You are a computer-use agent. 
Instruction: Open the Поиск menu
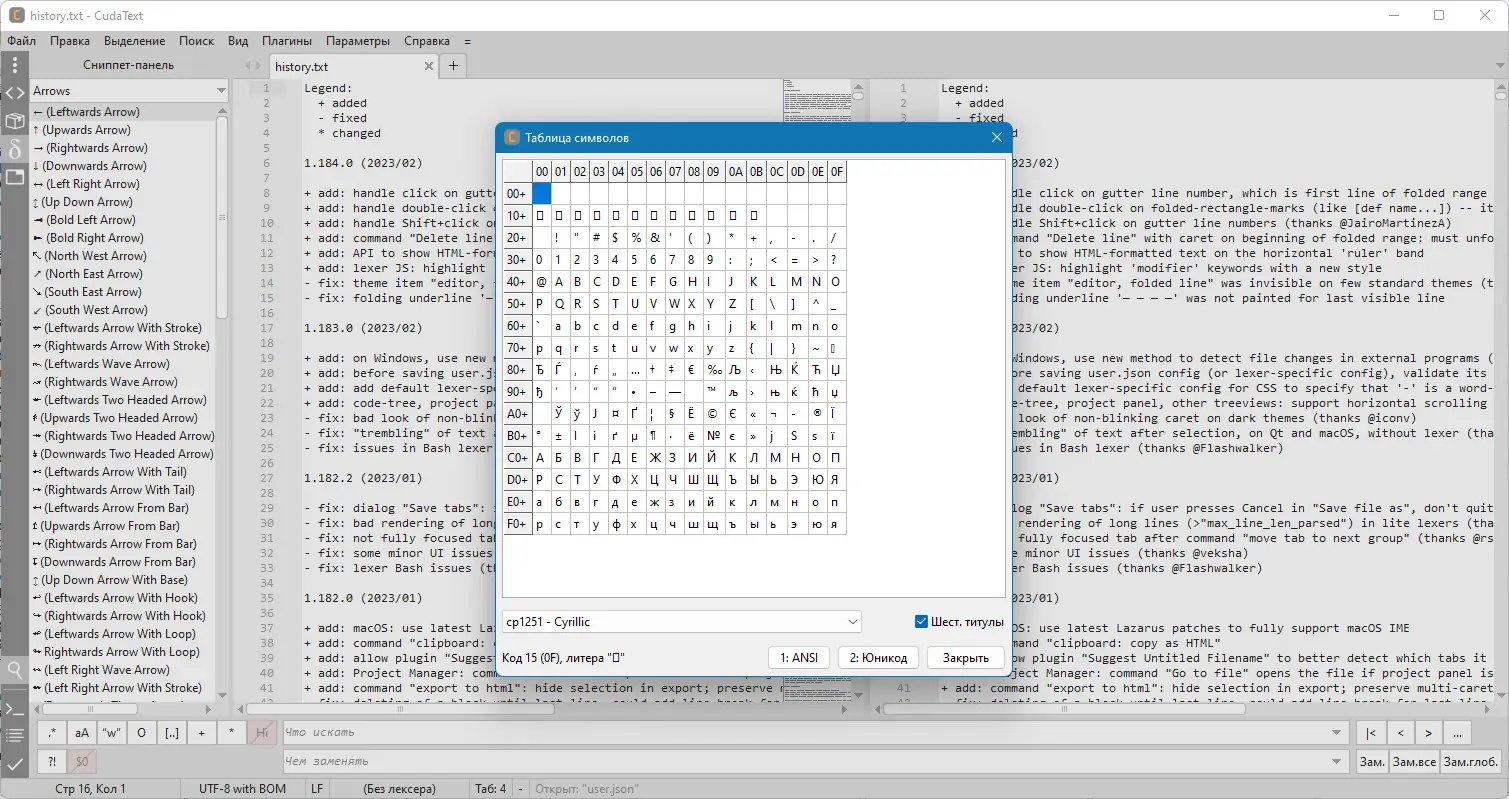tap(197, 41)
